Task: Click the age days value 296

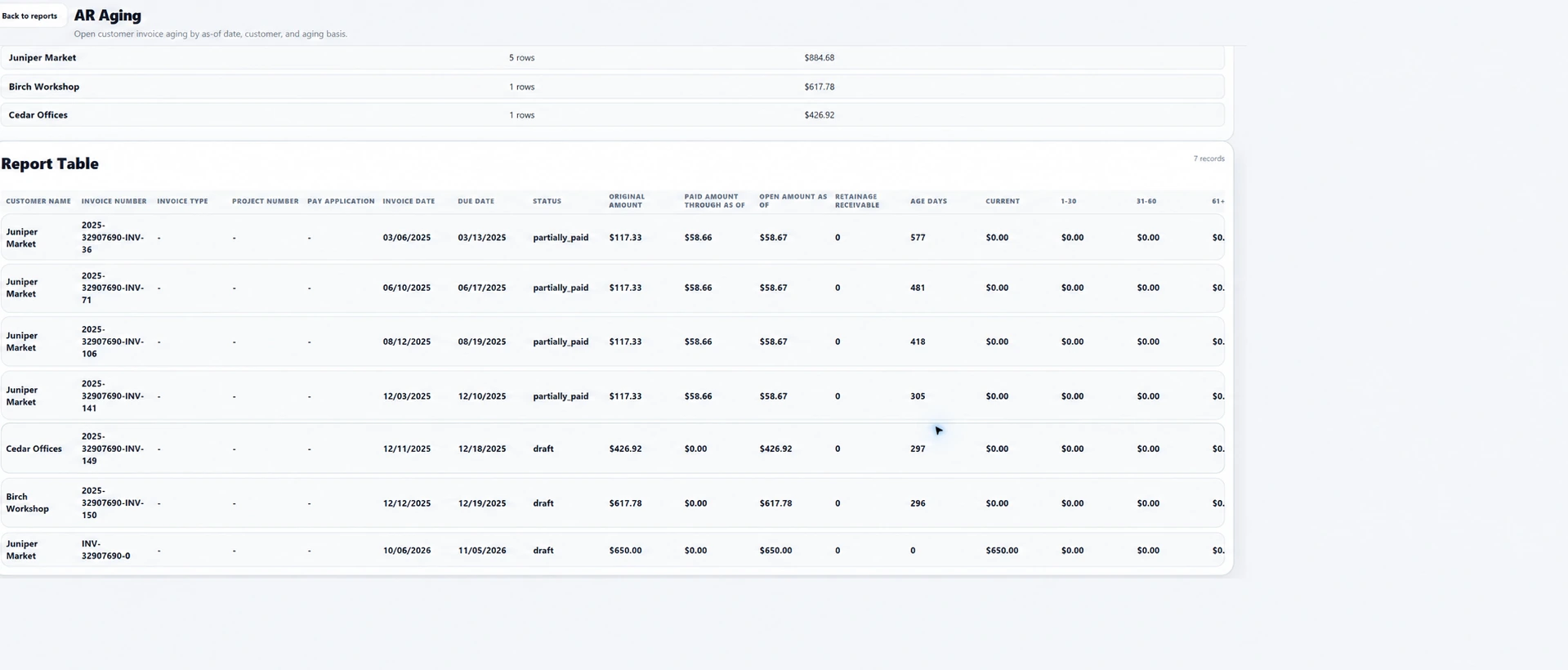Action: (918, 503)
